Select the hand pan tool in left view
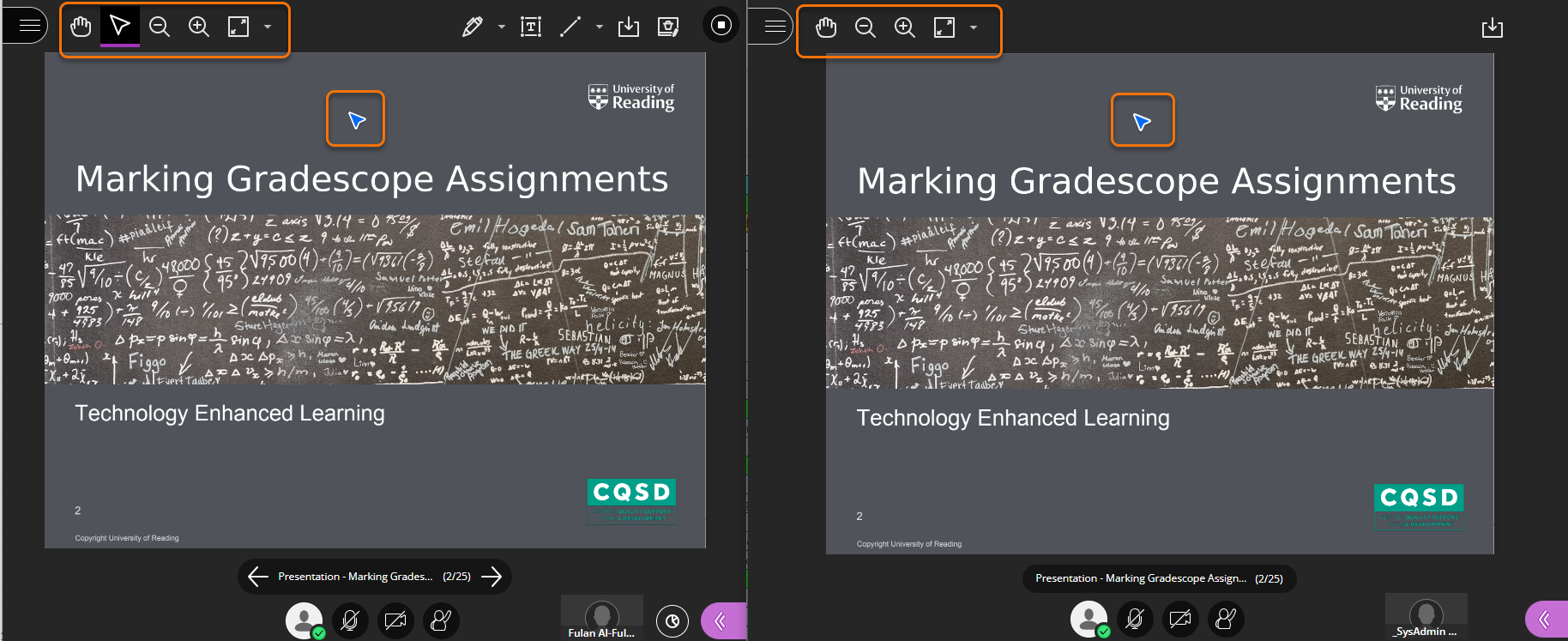Image resolution: width=1568 pixels, height=641 pixels. click(x=81, y=27)
